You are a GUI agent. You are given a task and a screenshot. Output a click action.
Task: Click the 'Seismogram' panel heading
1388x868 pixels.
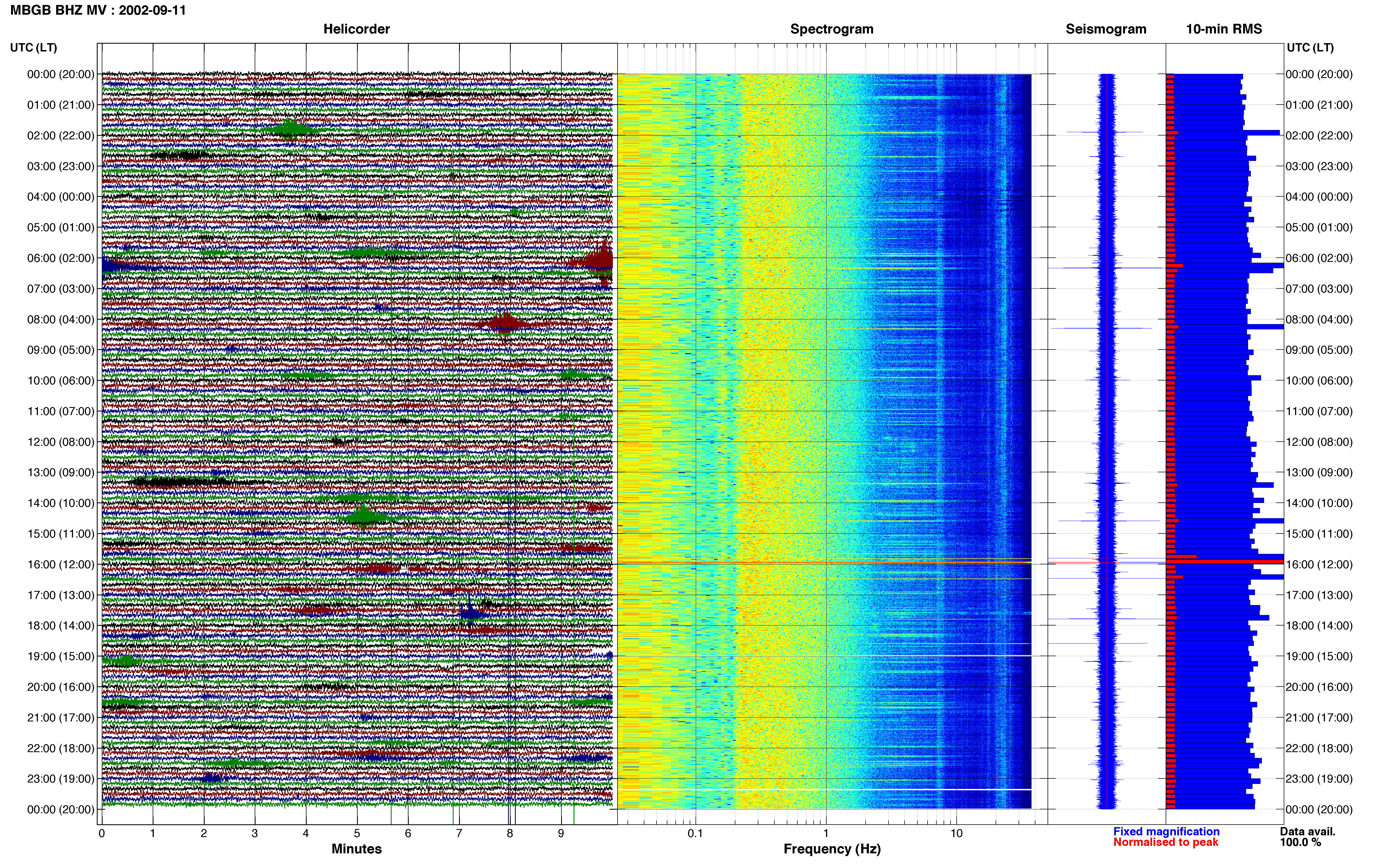(x=1106, y=29)
